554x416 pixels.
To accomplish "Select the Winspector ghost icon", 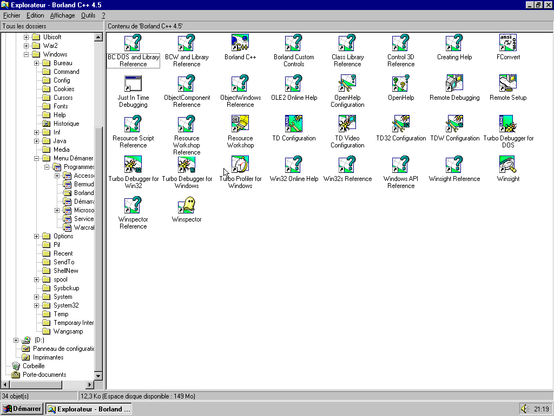I will pos(187,205).
